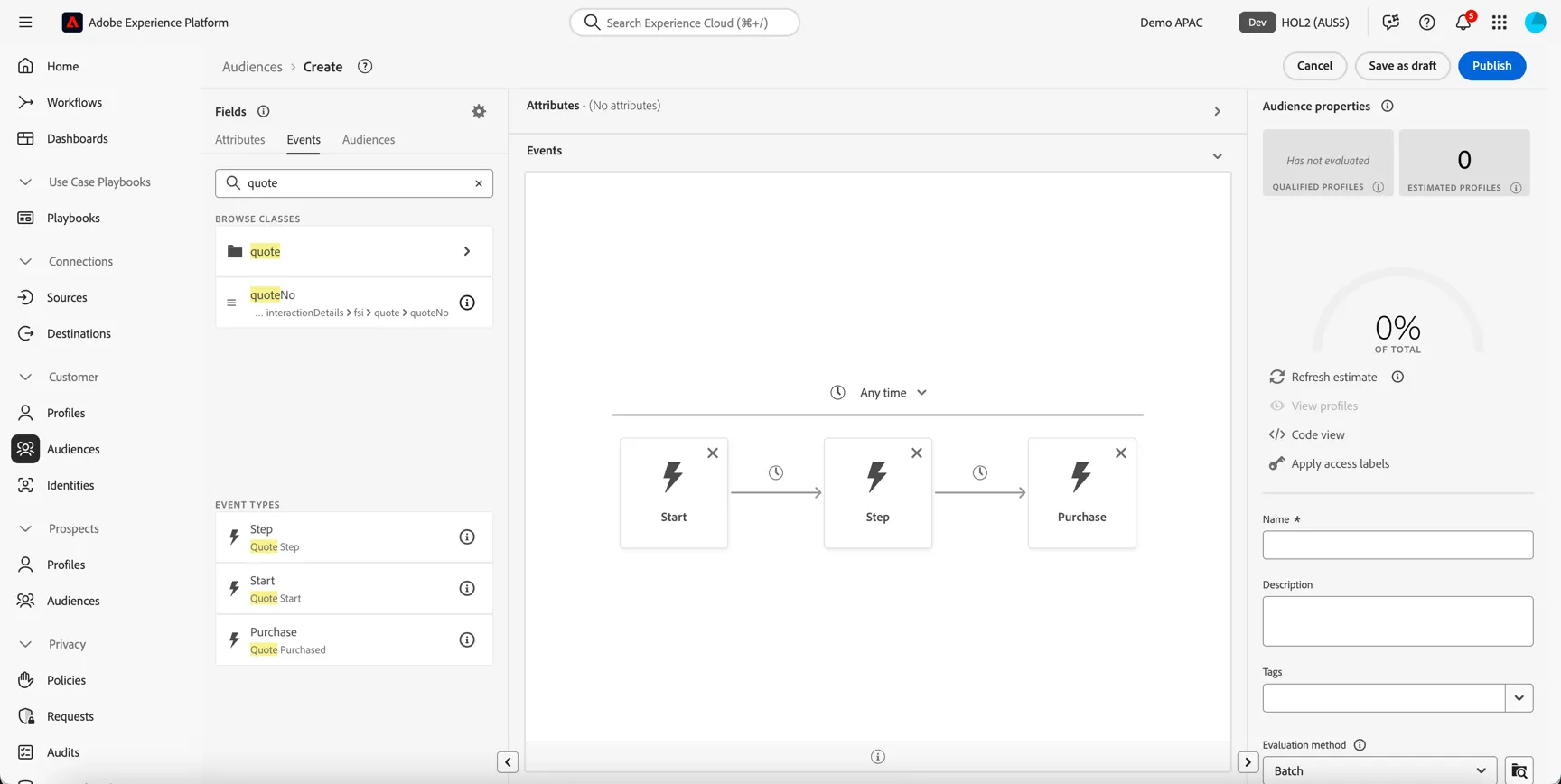Open the Dev HOL2 (AUSS) sandbox selector
Image resolution: width=1561 pixels, height=784 pixels.
point(1294,23)
